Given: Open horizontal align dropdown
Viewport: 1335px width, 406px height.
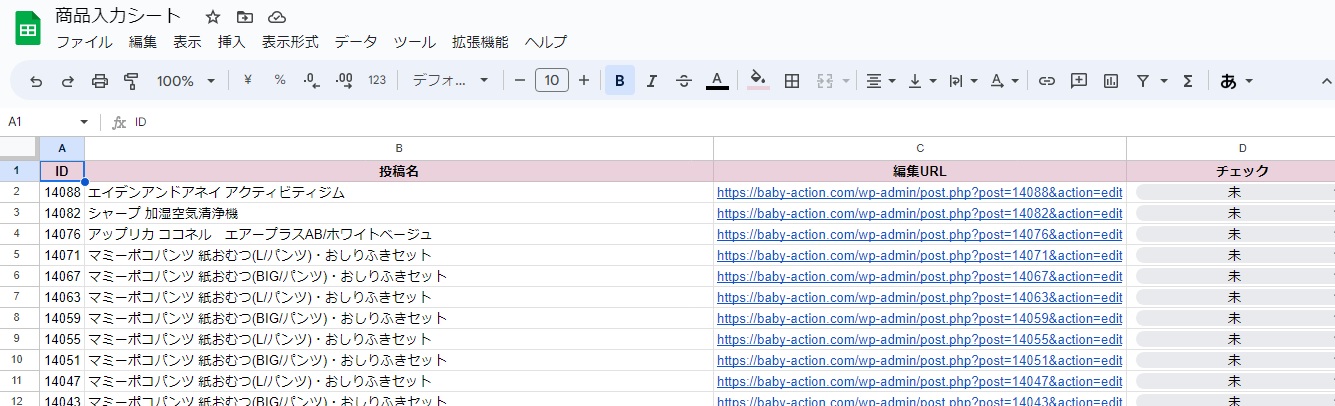Looking at the screenshot, I should (880, 81).
